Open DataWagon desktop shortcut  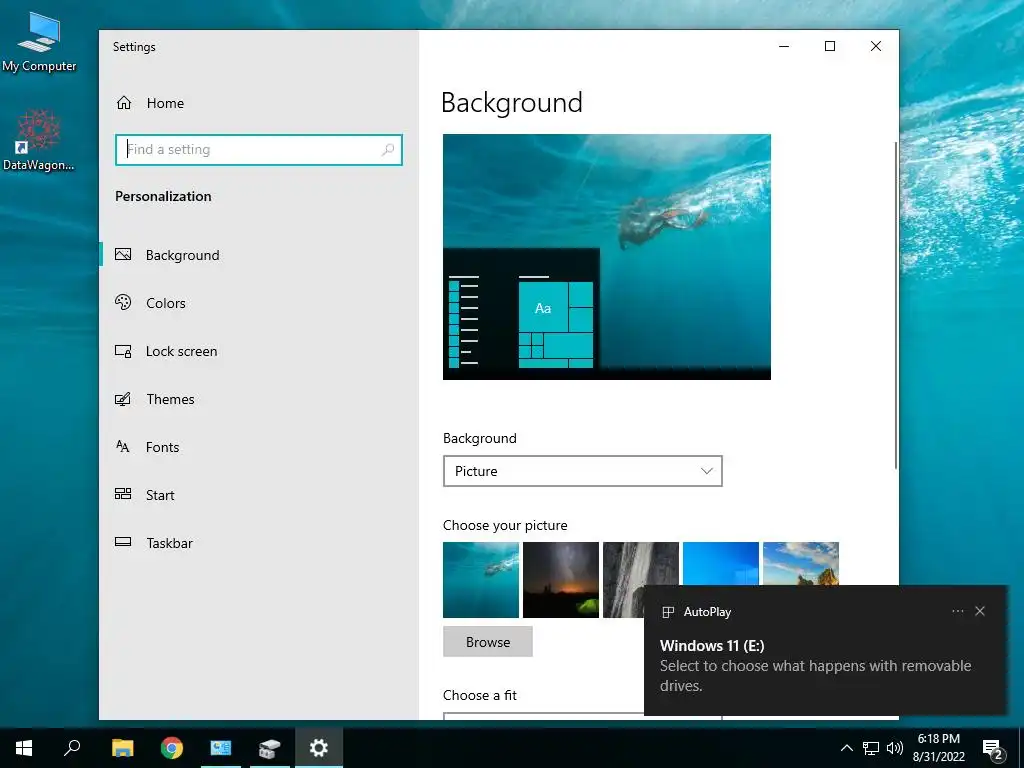click(39, 140)
